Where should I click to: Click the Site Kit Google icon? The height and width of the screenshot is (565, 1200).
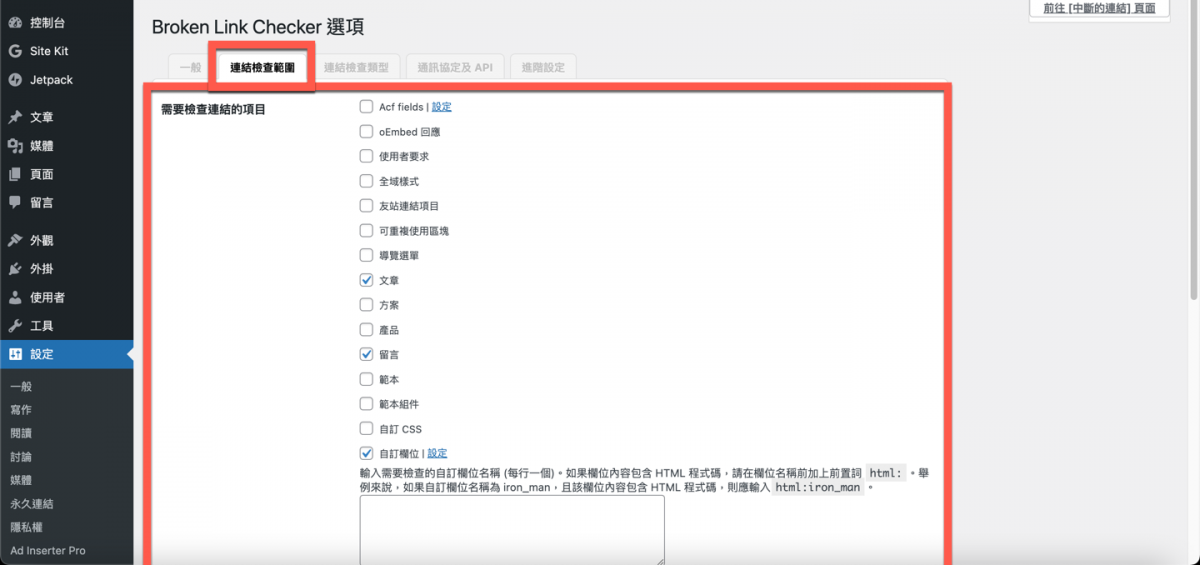click(15, 51)
